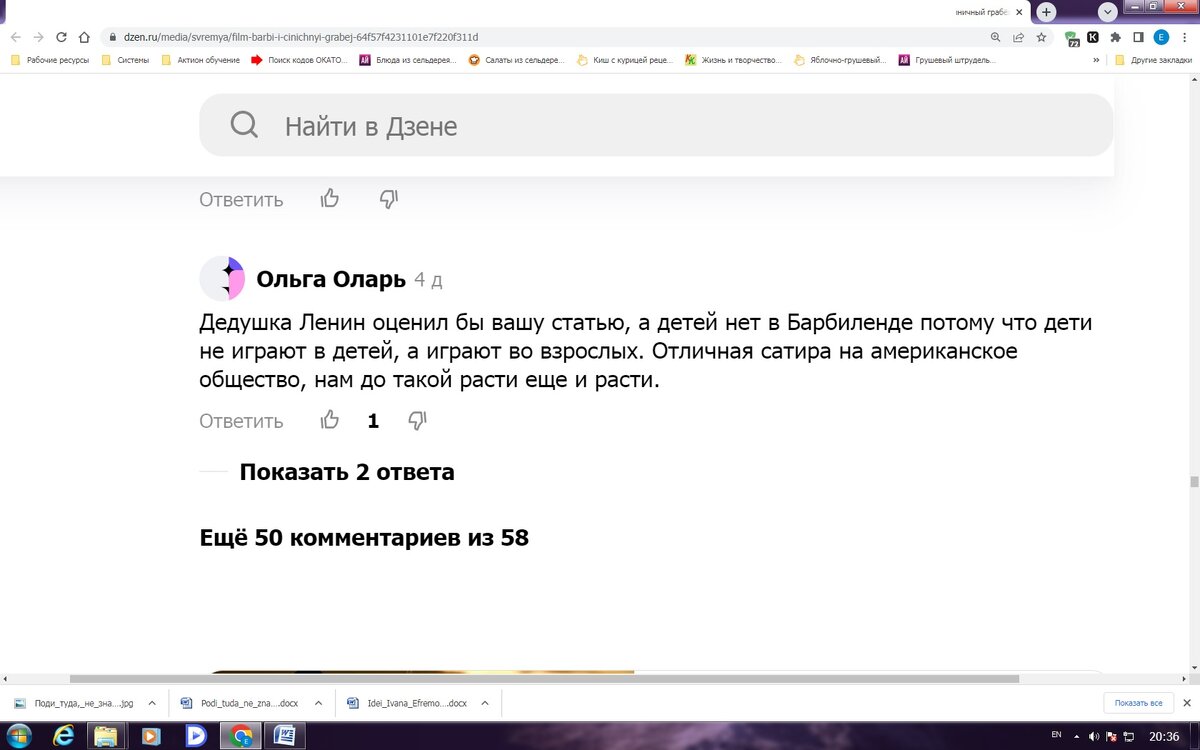Click the blue profile avatar E
Image resolution: width=1200 pixels, height=750 pixels.
click(1160, 36)
